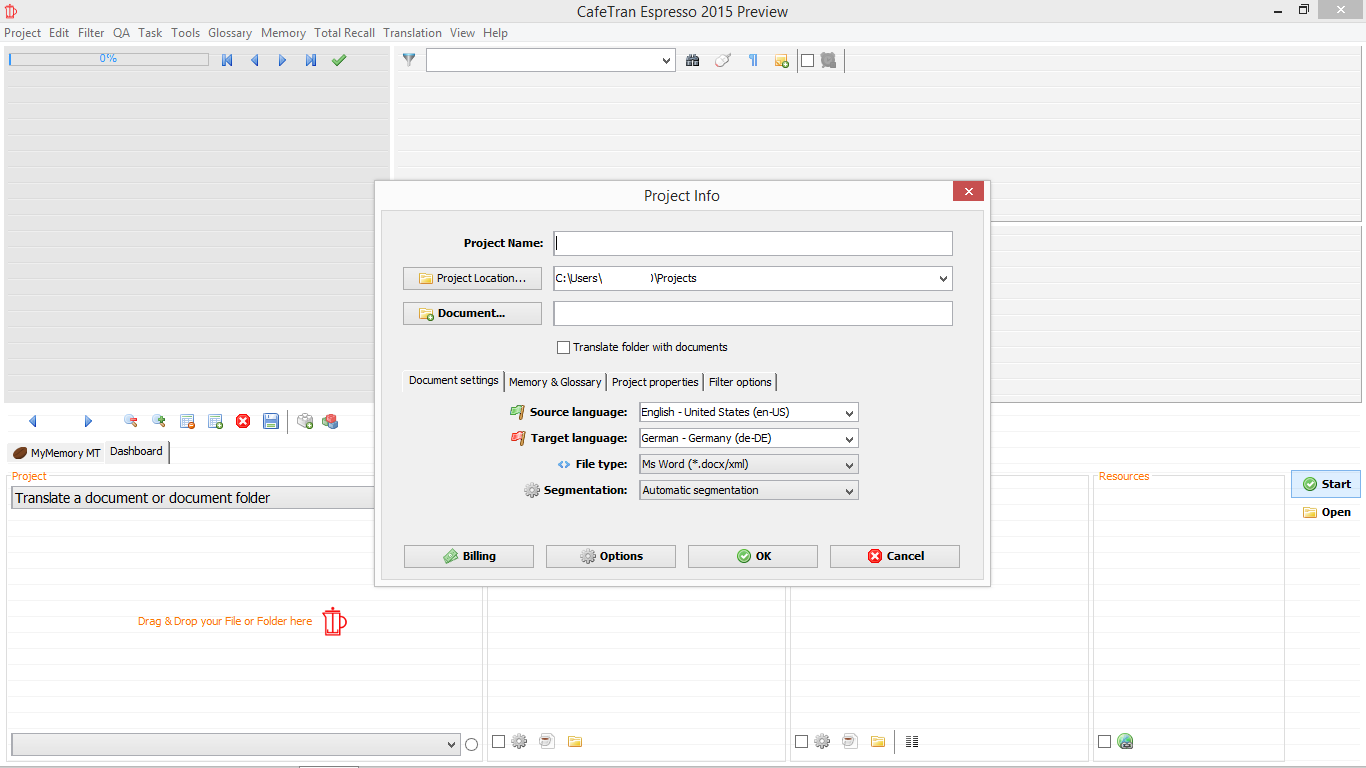1366x768 pixels.
Task: Click the Project Location... button
Action: [x=472, y=279]
